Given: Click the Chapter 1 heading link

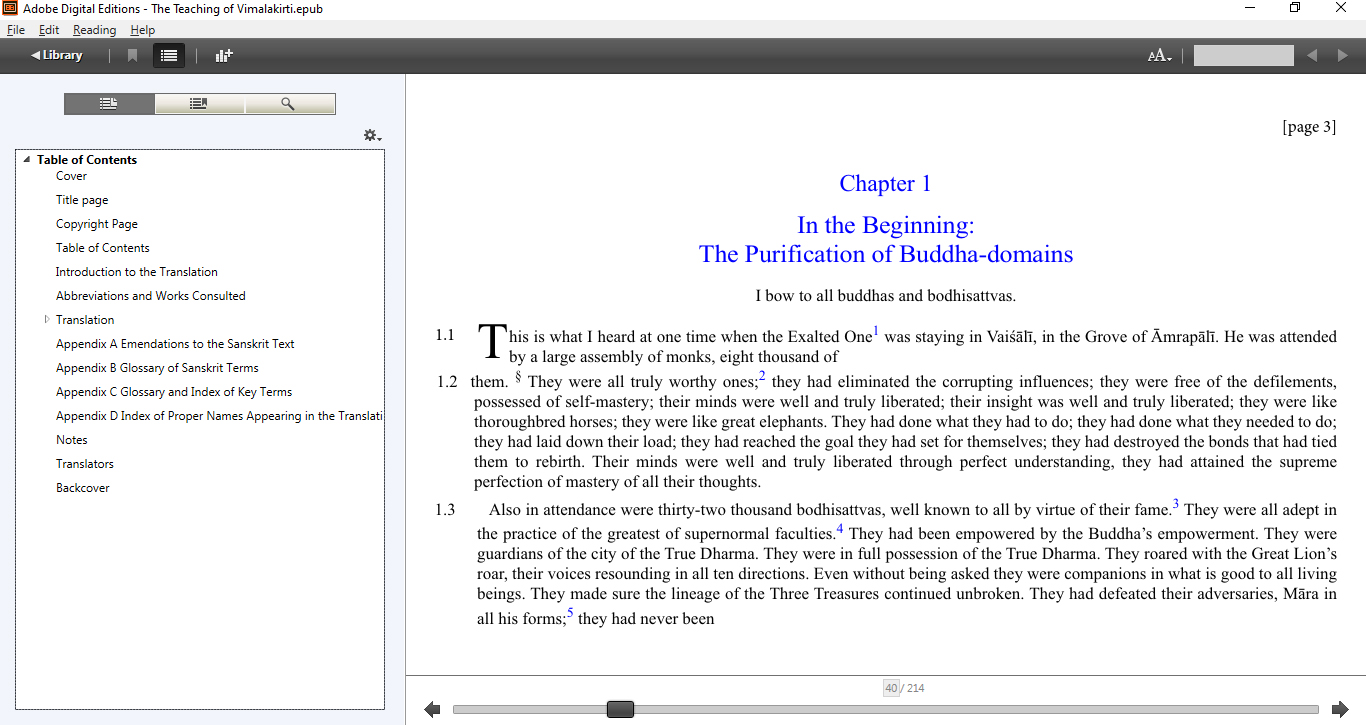Looking at the screenshot, I should [x=885, y=184].
